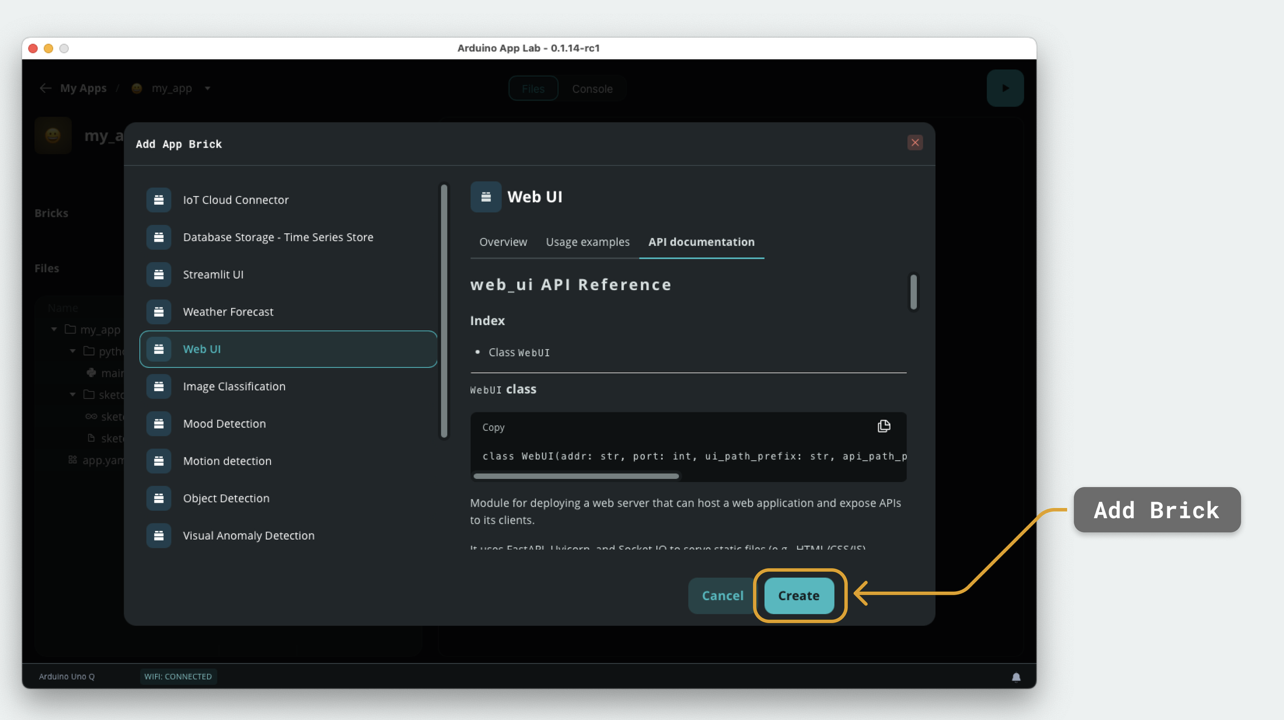The height and width of the screenshot is (720, 1284).
Task: Click the back arrow beside My Apps
Action: point(45,88)
